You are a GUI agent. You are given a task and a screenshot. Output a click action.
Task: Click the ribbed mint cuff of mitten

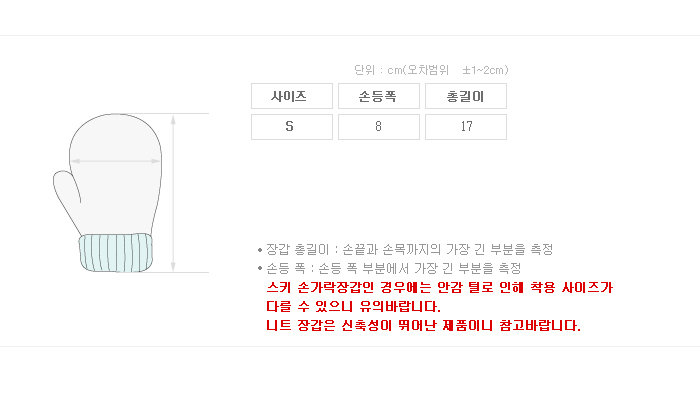coord(118,254)
